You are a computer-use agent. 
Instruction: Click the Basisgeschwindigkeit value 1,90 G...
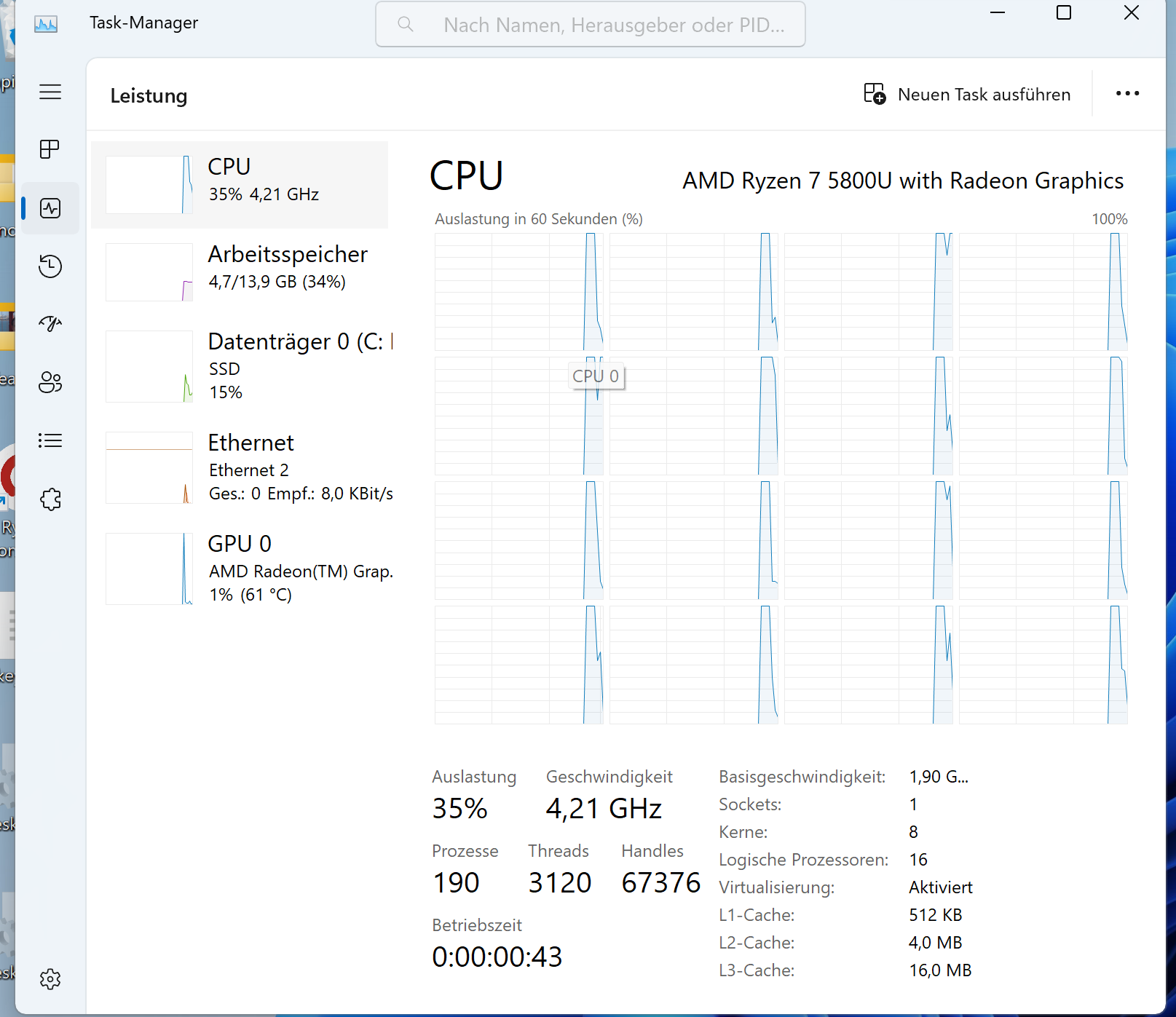point(939,777)
